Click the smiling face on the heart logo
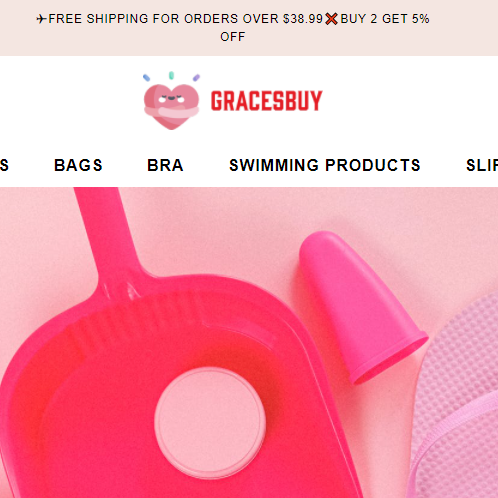 171,99
